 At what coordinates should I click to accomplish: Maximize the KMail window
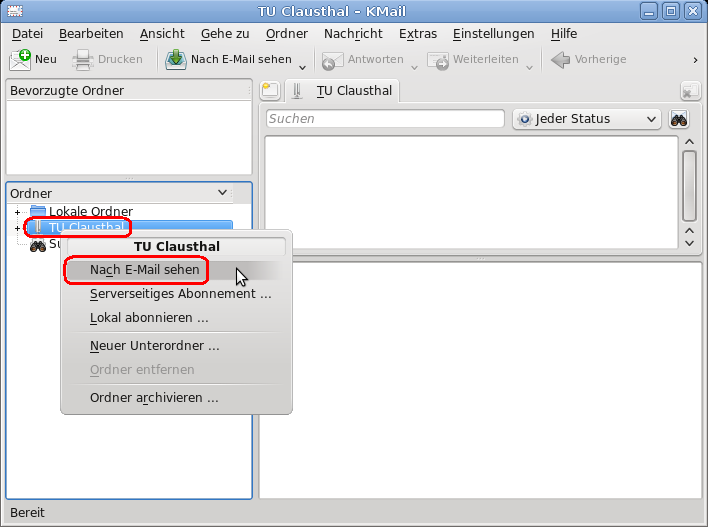click(x=671, y=11)
